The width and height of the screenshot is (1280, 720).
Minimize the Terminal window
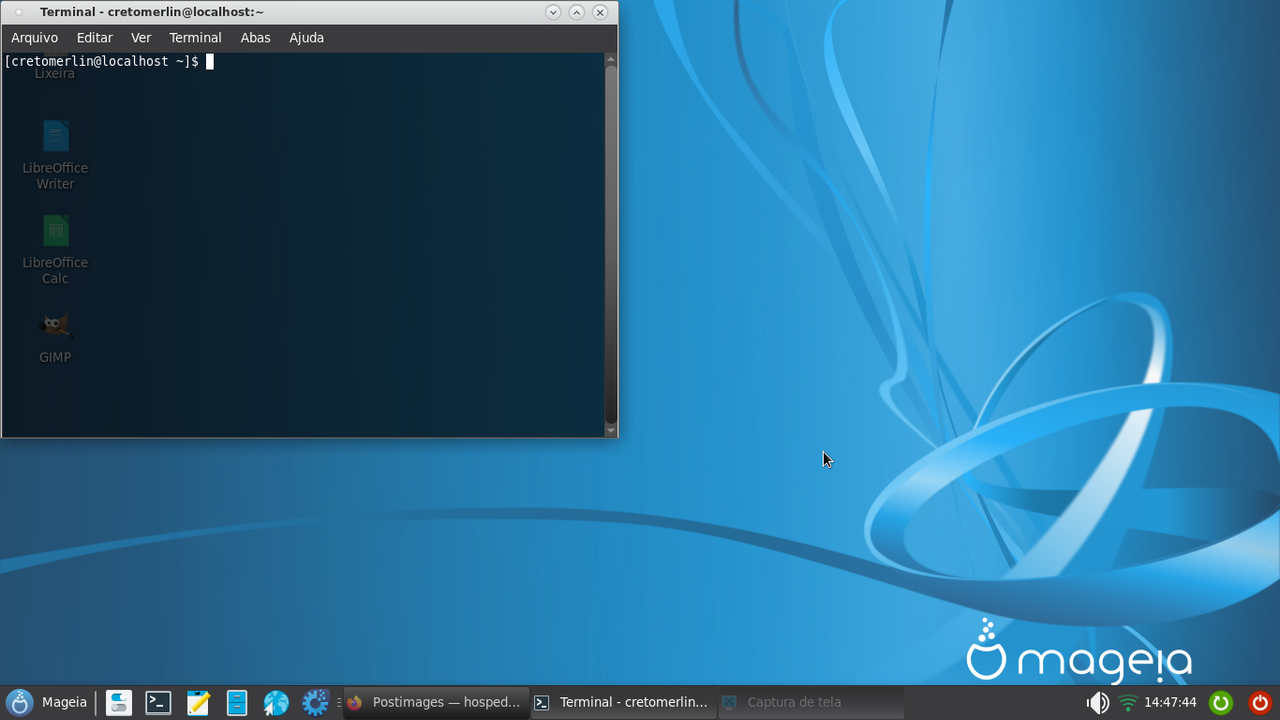pos(553,12)
